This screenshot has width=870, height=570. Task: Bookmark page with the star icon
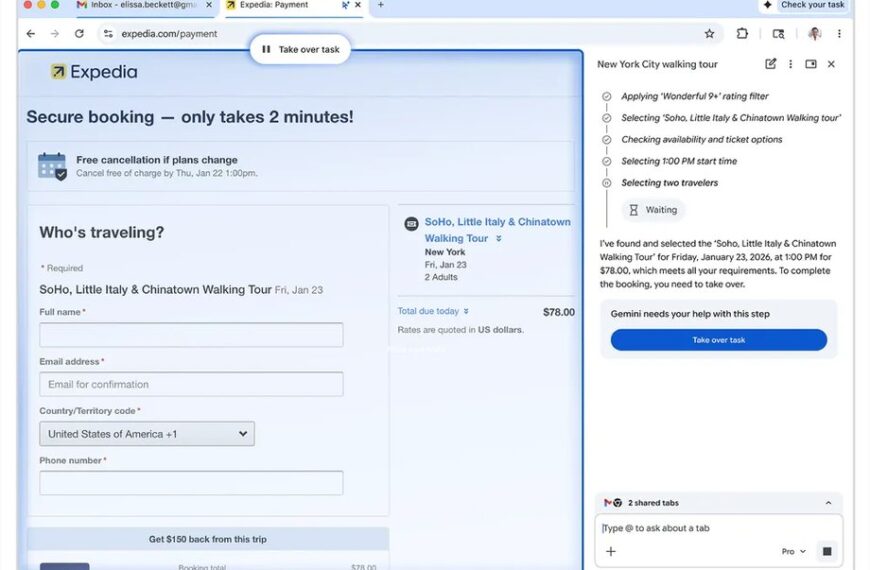709,34
